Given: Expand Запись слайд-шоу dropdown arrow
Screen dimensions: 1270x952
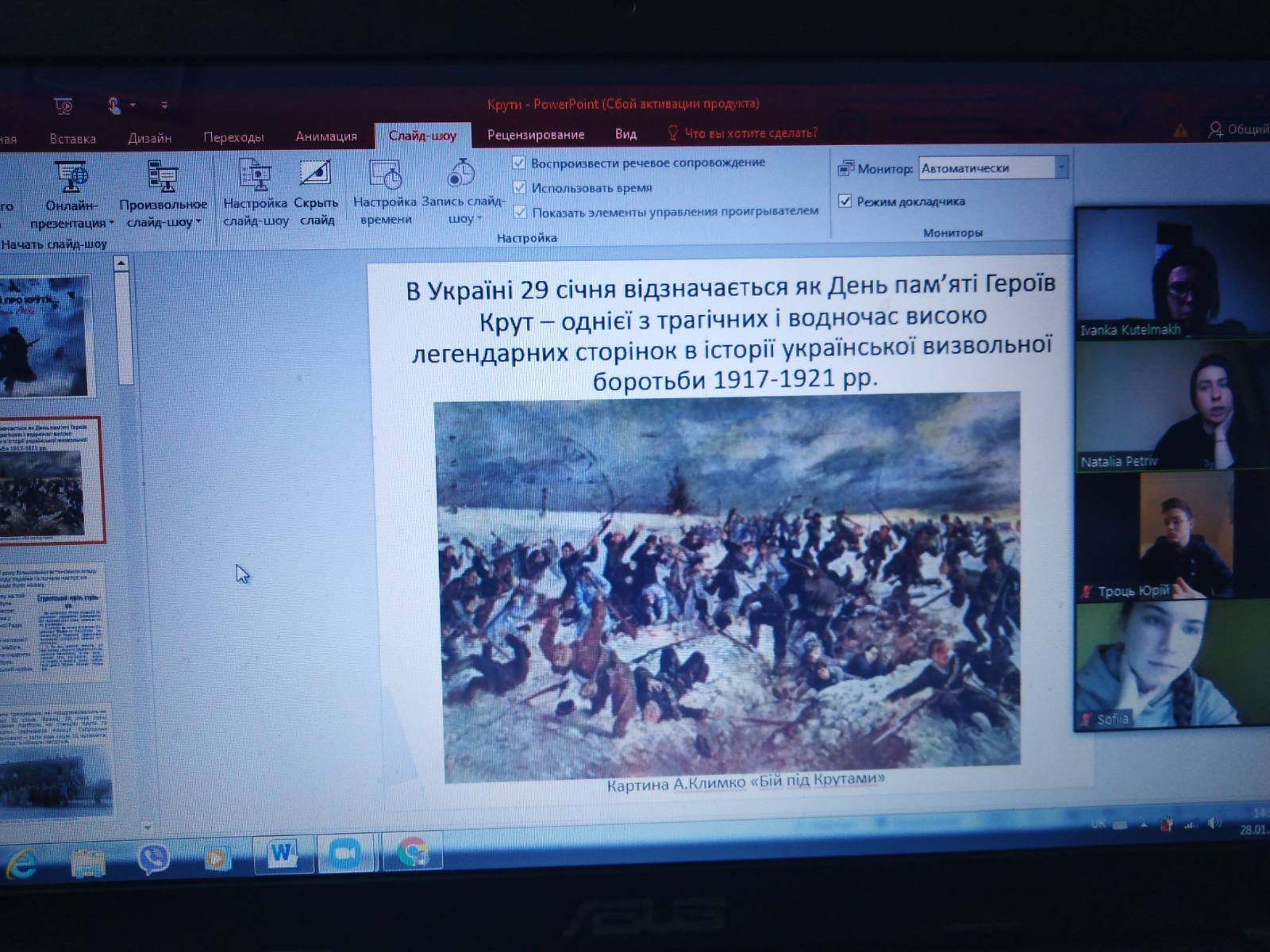Looking at the screenshot, I should [479, 219].
